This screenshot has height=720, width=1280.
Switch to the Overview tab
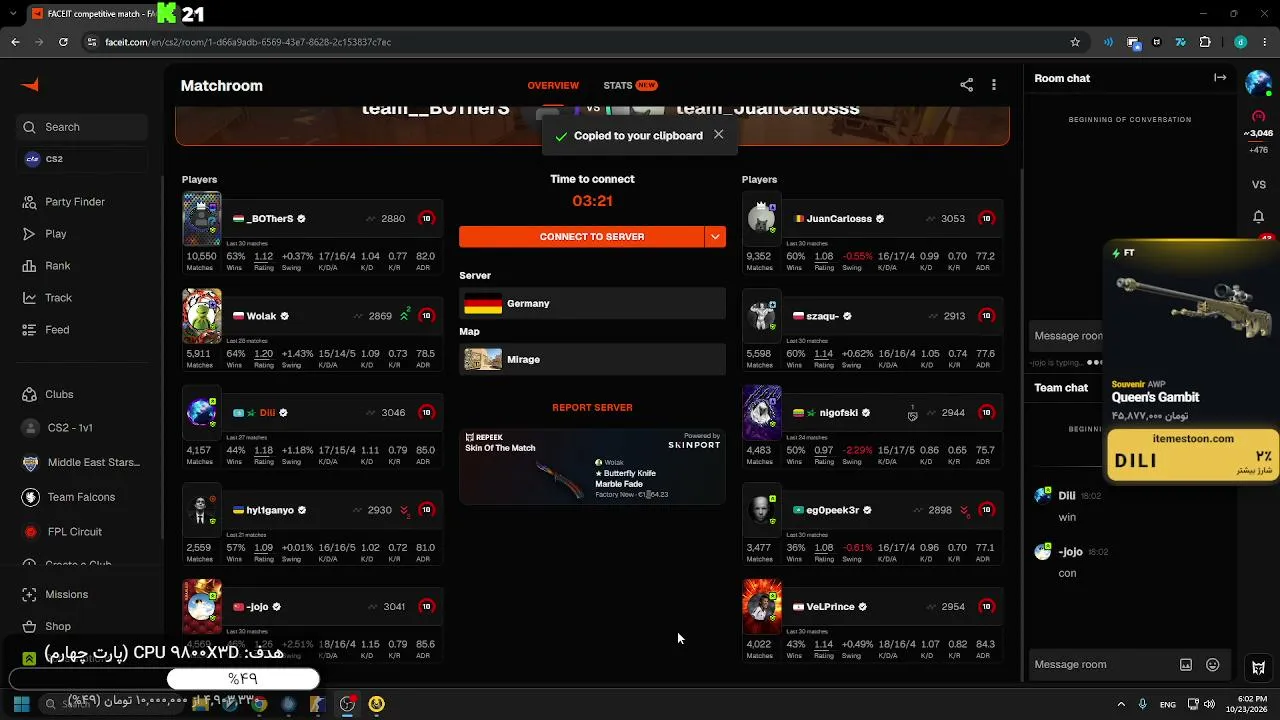(553, 86)
